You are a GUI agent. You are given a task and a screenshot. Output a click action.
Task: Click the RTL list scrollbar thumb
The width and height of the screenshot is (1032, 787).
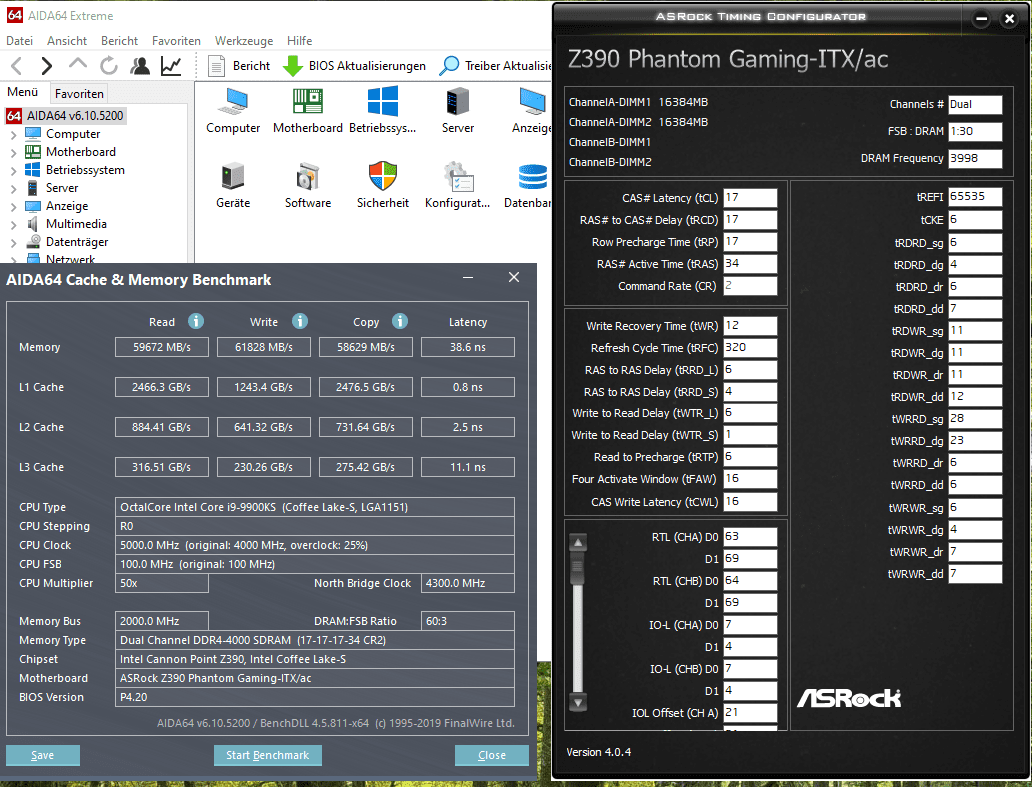point(577,570)
